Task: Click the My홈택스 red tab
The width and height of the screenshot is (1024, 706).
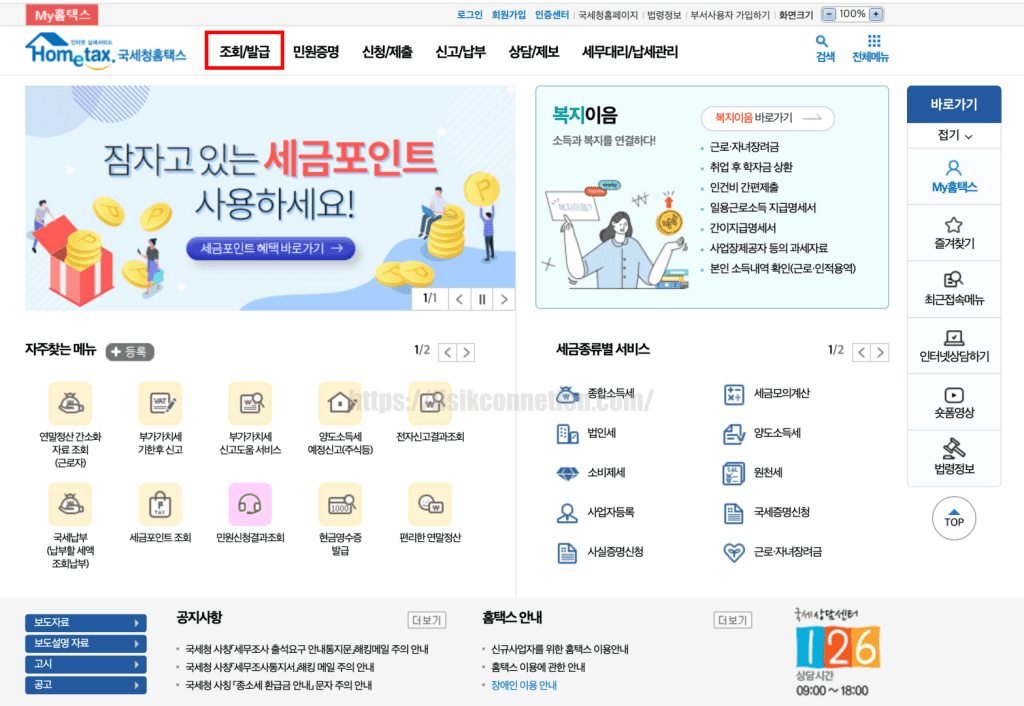Action: click(x=62, y=15)
